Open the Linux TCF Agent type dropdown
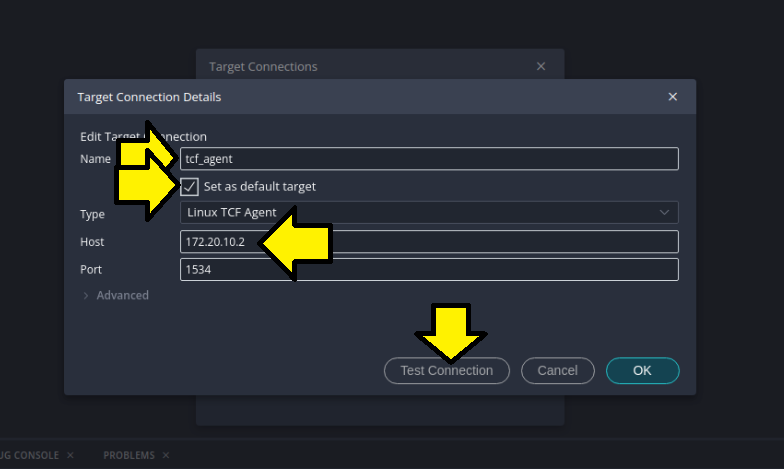 point(428,213)
